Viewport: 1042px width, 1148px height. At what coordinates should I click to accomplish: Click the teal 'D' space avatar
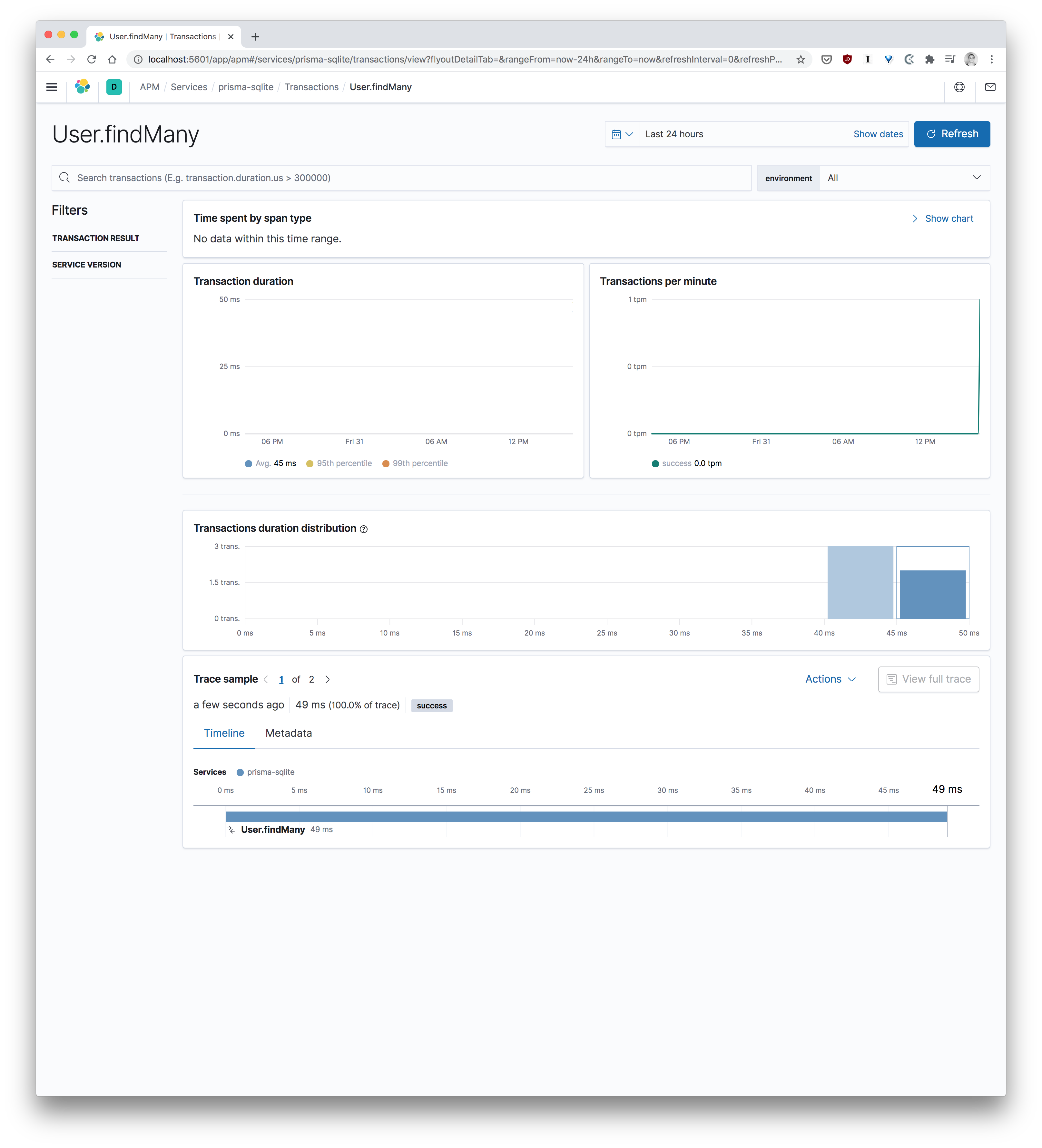[x=113, y=87]
